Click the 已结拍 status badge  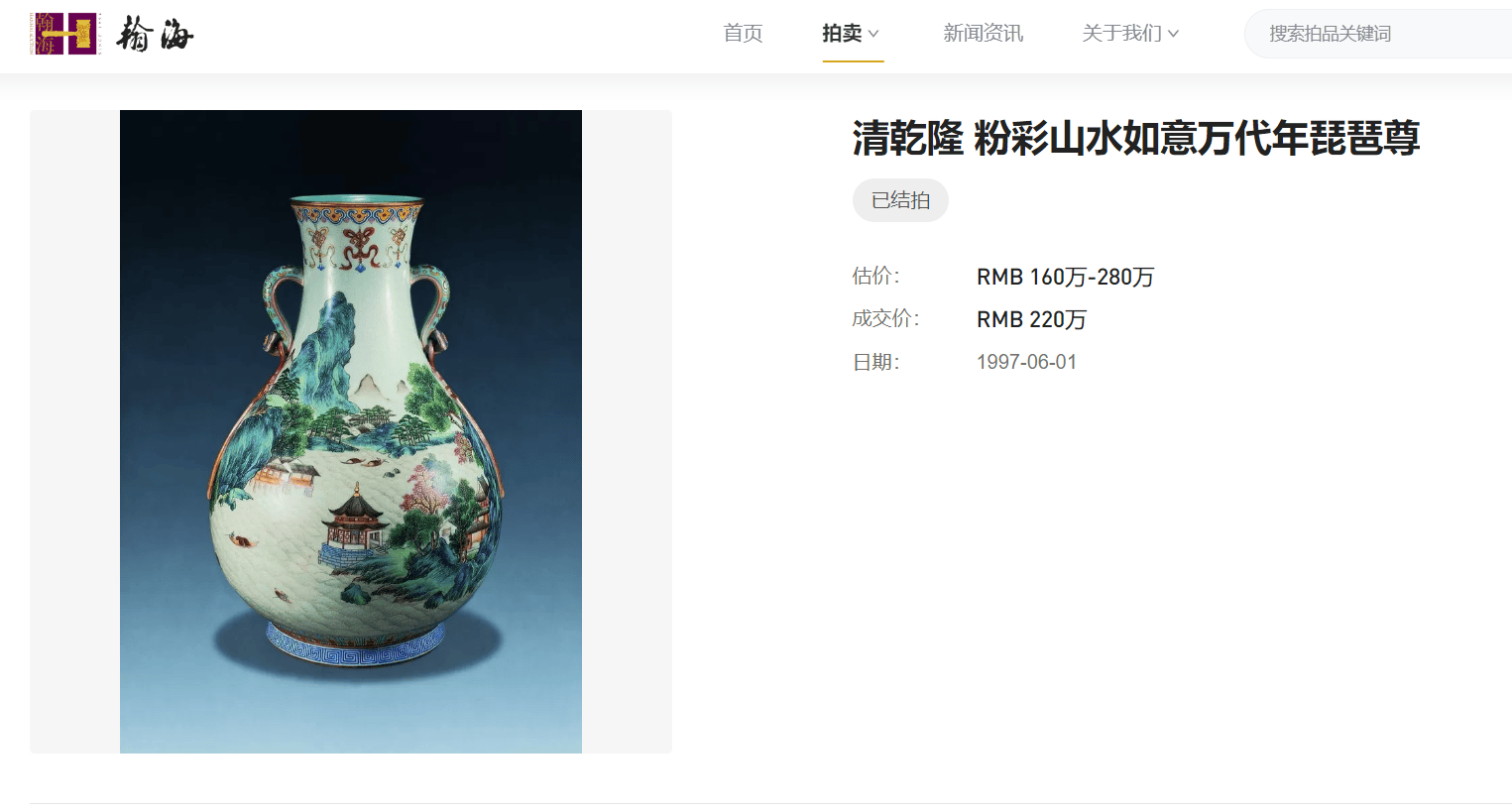tap(900, 200)
